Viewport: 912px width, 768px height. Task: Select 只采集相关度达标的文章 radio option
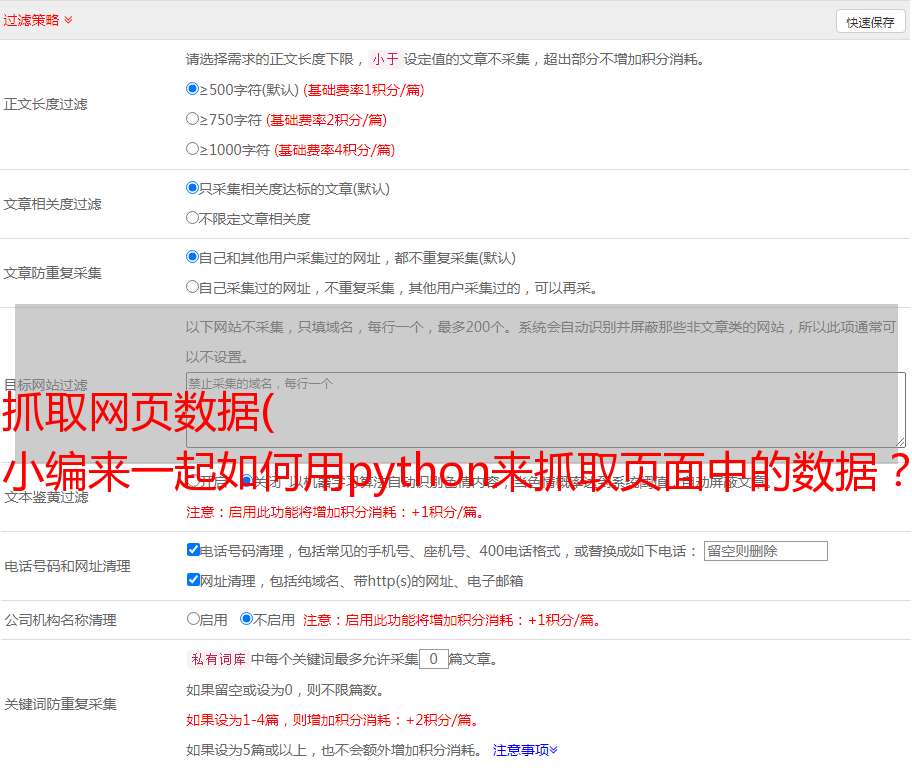click(193, 188)
